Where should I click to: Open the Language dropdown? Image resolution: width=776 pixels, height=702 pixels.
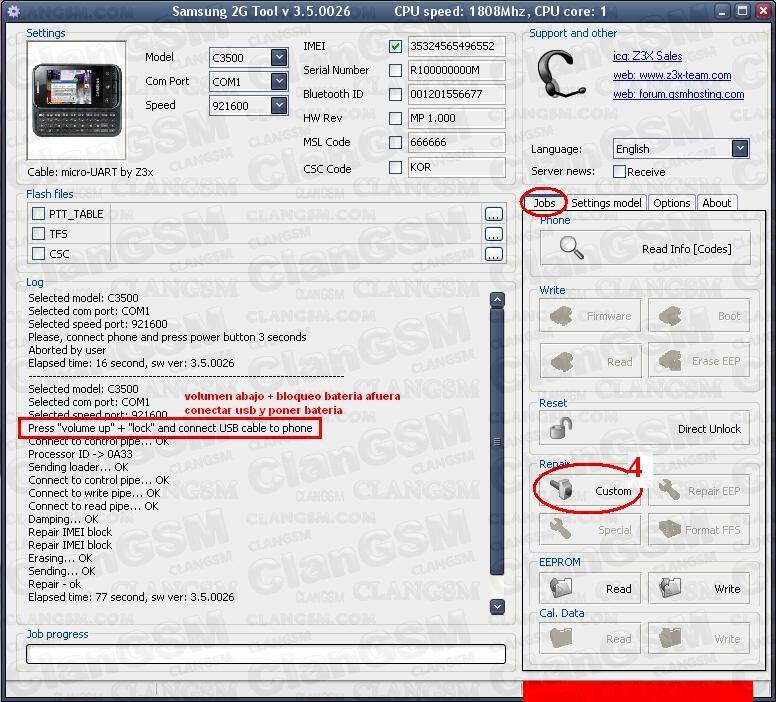740,148
